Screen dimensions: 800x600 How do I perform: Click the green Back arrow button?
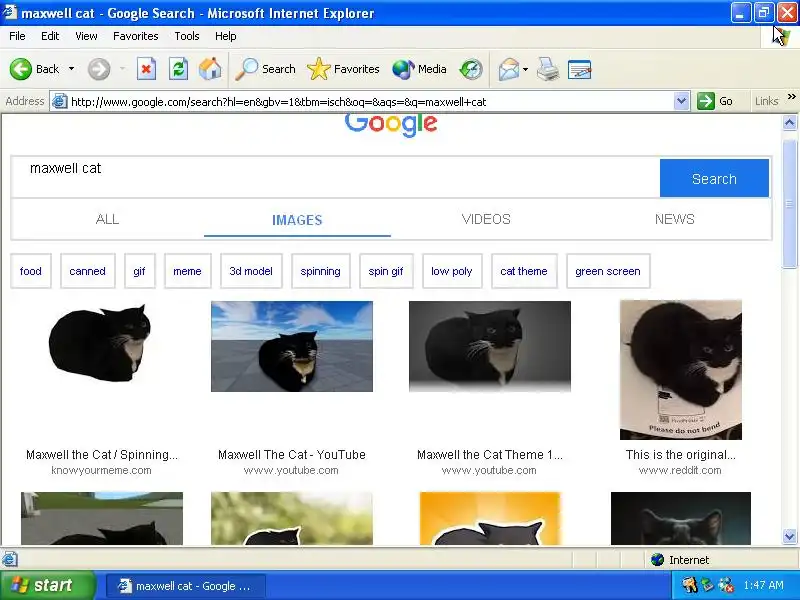[x=21, y=69]
